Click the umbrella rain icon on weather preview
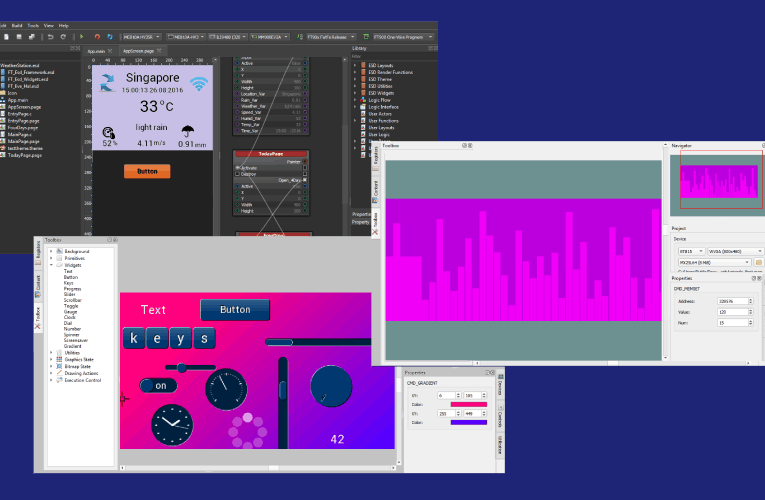Image resolution: width=765 pixels, height=500 pixels. pyautogui.click(x=188, y=132)
